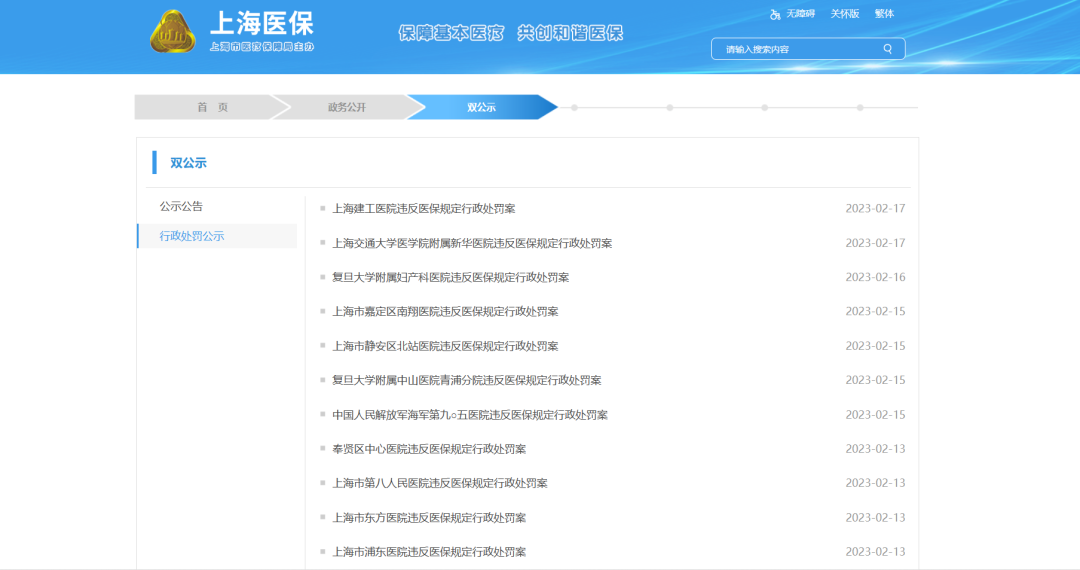Click the magnifier search icon
Screen dimensions: 1080x570
click(887, 49)
